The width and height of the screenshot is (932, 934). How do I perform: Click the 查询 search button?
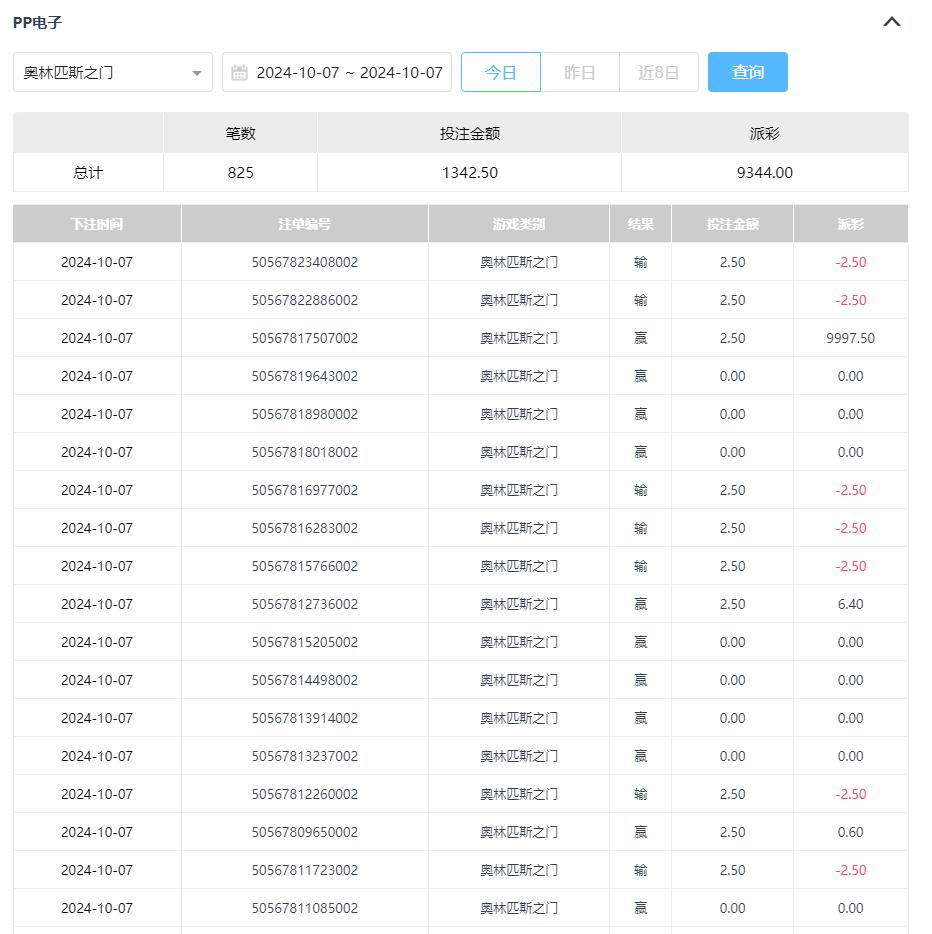click(747, 72)
